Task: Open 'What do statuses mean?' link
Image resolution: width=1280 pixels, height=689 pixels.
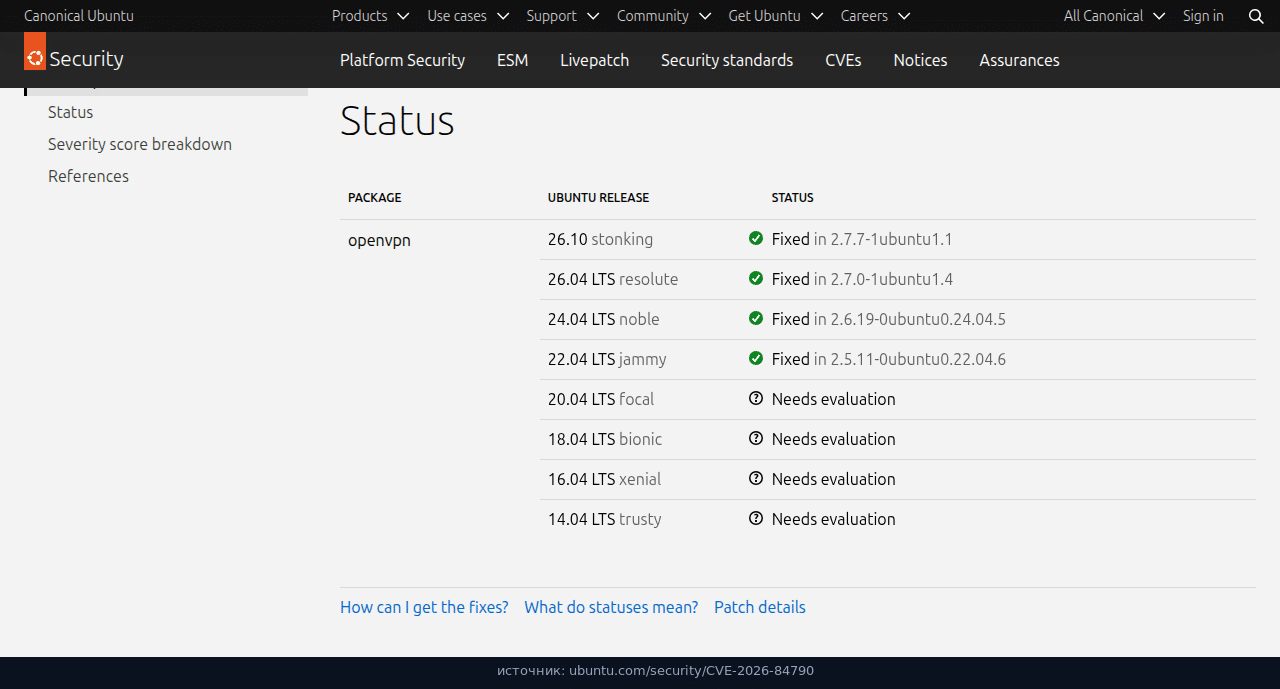Action: click(x=611, y=607)
